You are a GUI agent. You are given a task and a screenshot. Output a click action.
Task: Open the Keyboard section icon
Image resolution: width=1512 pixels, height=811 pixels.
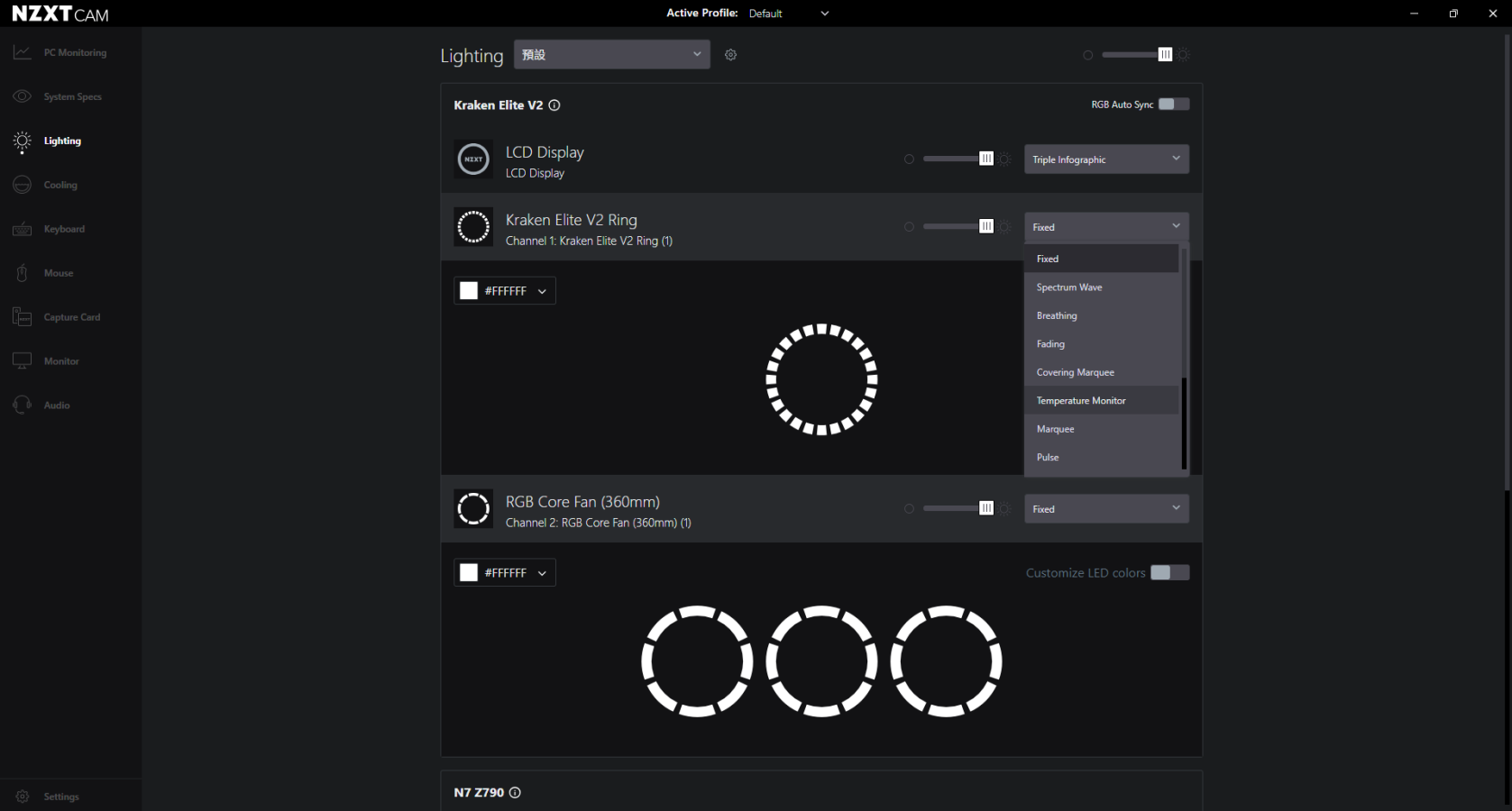[x=23, y=230]
